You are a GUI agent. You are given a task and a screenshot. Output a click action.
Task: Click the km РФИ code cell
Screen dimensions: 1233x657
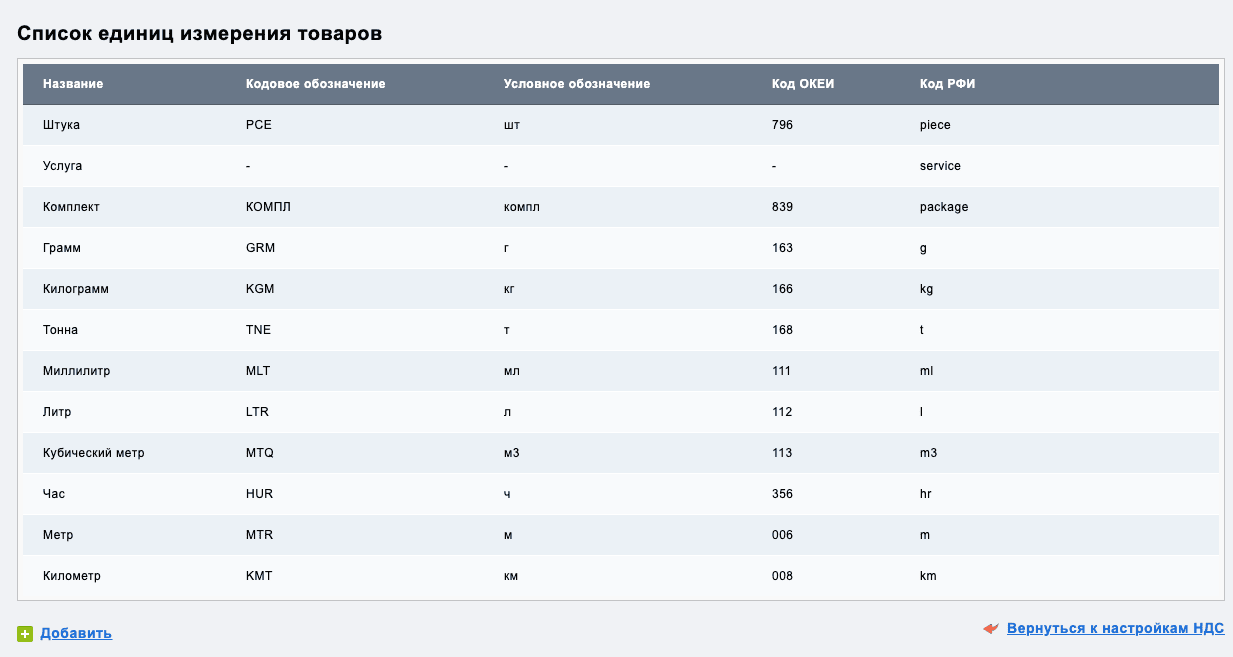click(x=928, y=576)
